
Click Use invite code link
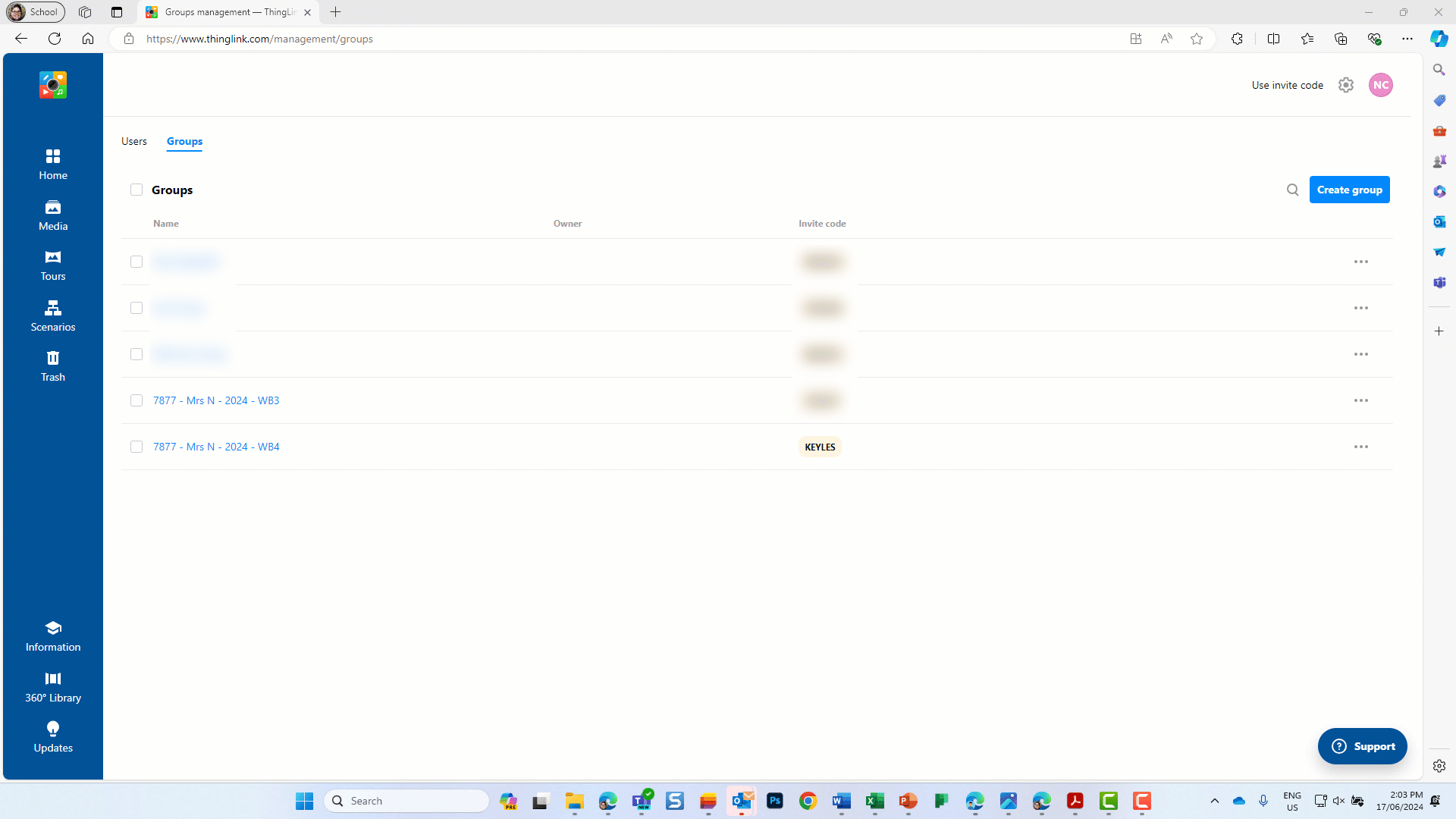[x=1288, y=85]
